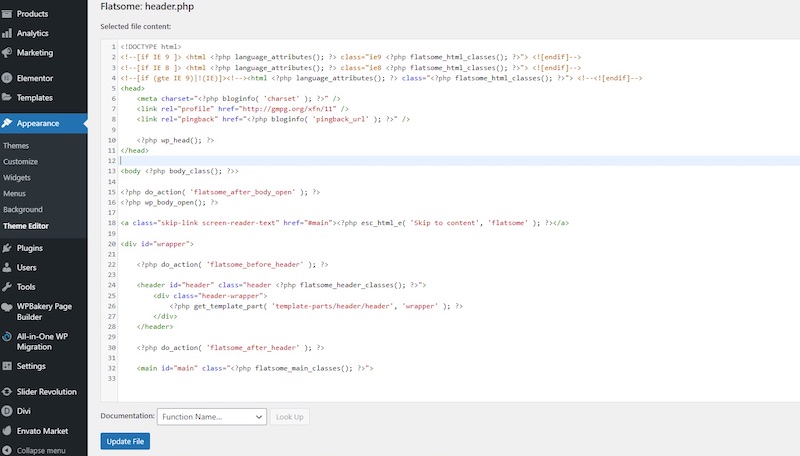Viewport: 800px width, 456px height.
Task: Click the Divi icon in sidebar
Action: 8,411
